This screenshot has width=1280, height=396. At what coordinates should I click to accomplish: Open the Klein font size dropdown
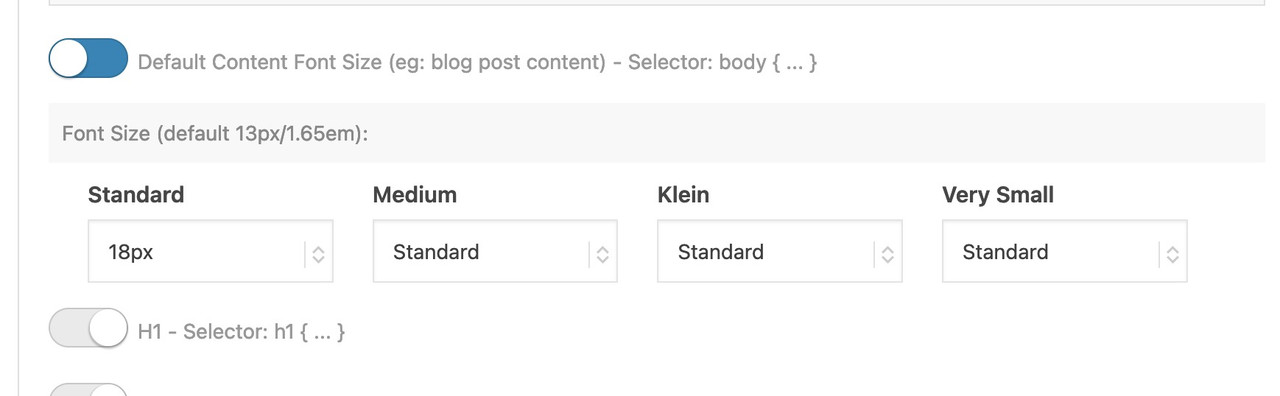tap(779, 252)
